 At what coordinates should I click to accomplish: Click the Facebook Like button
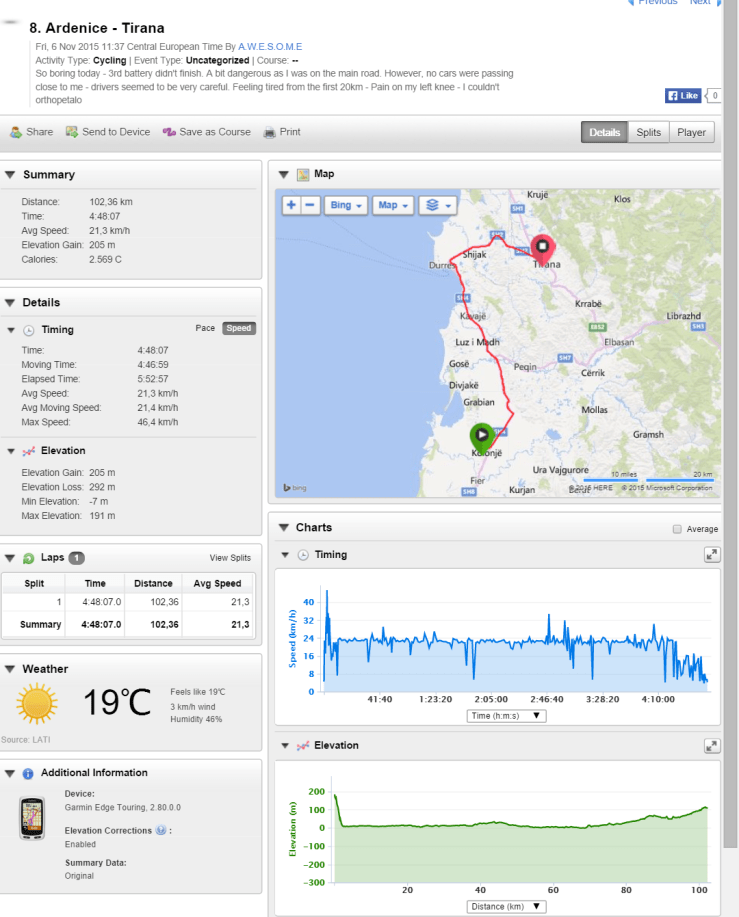coord(683,96)
